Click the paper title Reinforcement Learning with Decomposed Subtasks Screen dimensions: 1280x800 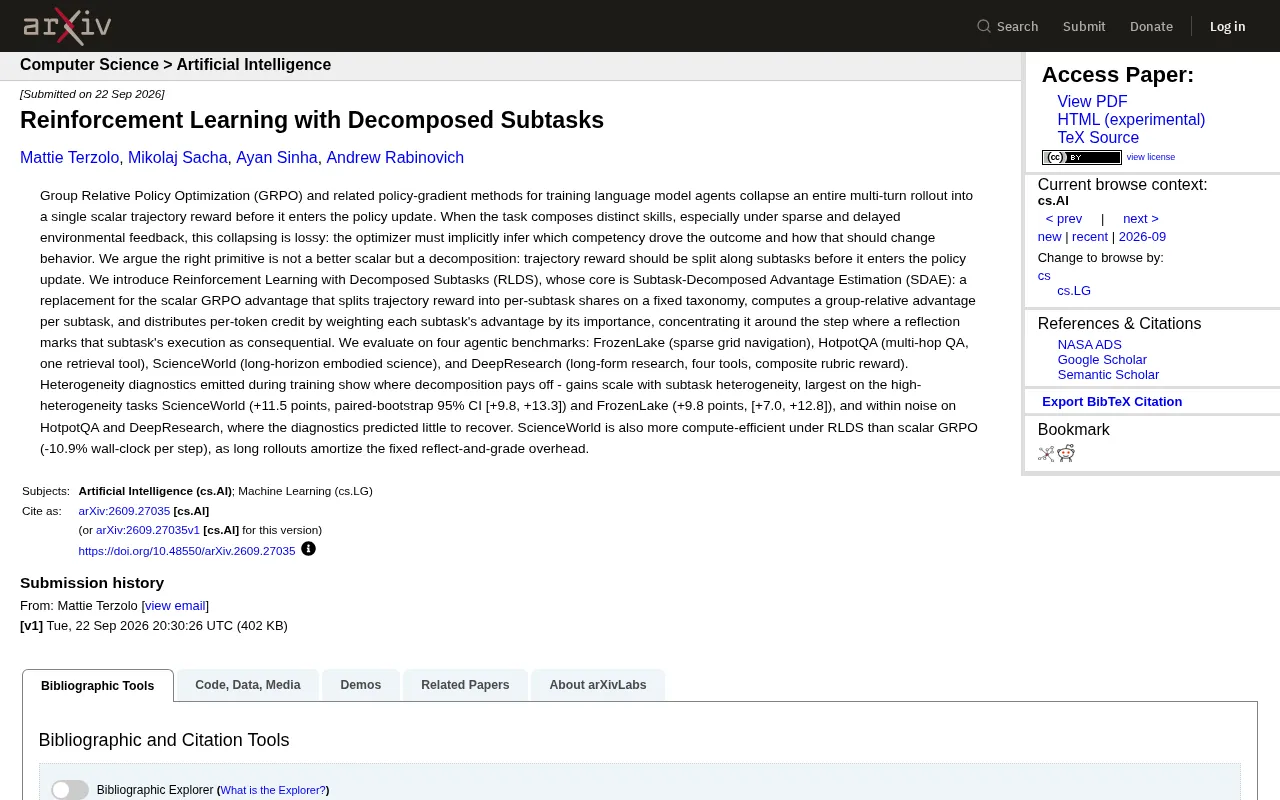coord(312,120)
